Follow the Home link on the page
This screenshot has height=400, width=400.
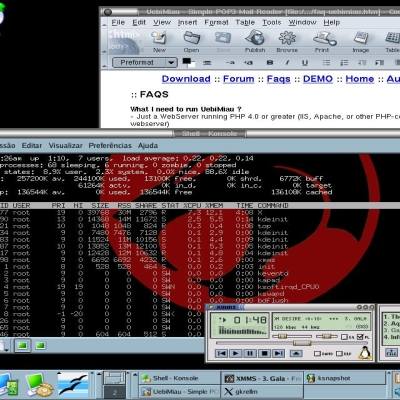coord(360,79)
